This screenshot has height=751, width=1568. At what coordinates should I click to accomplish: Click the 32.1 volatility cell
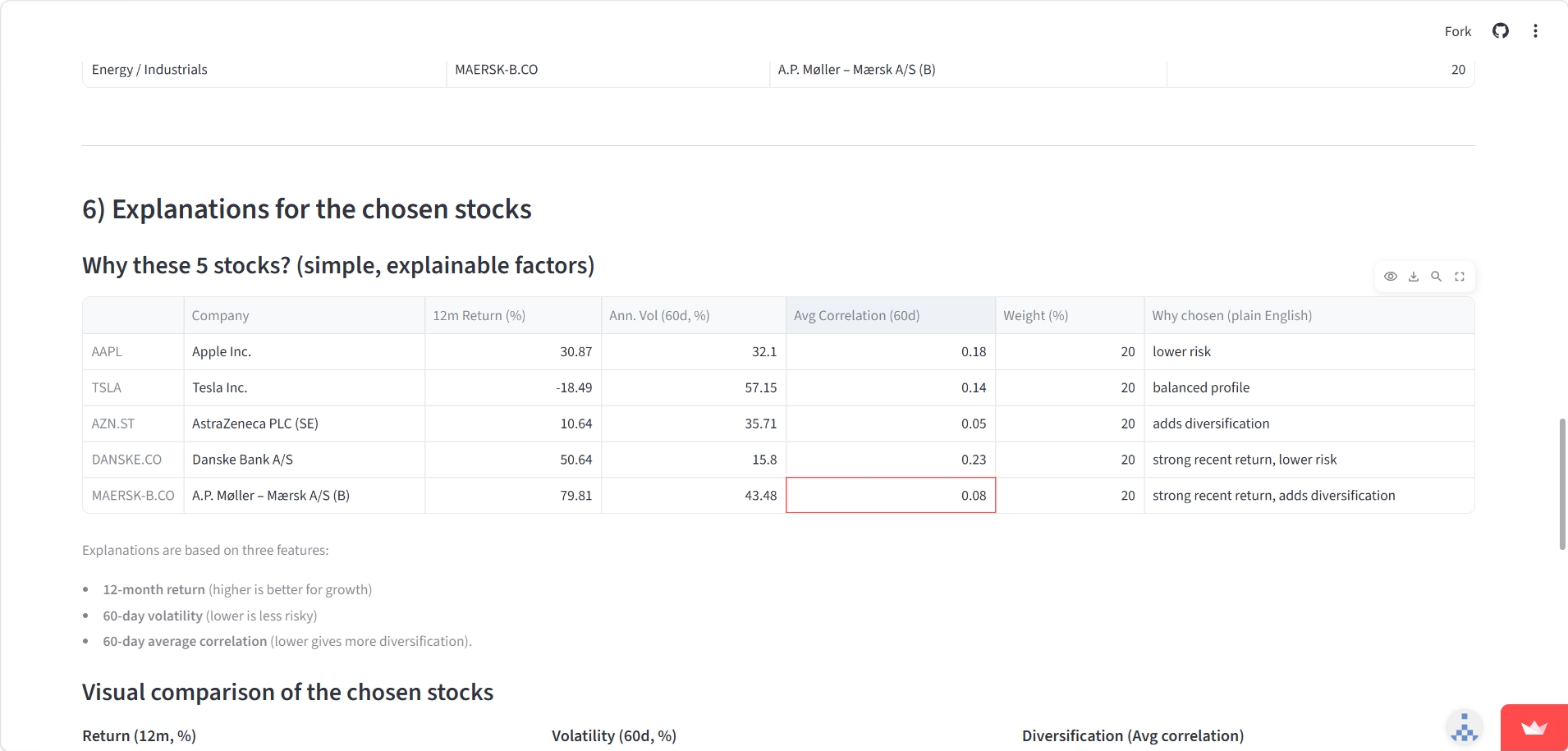pos(694,351)
